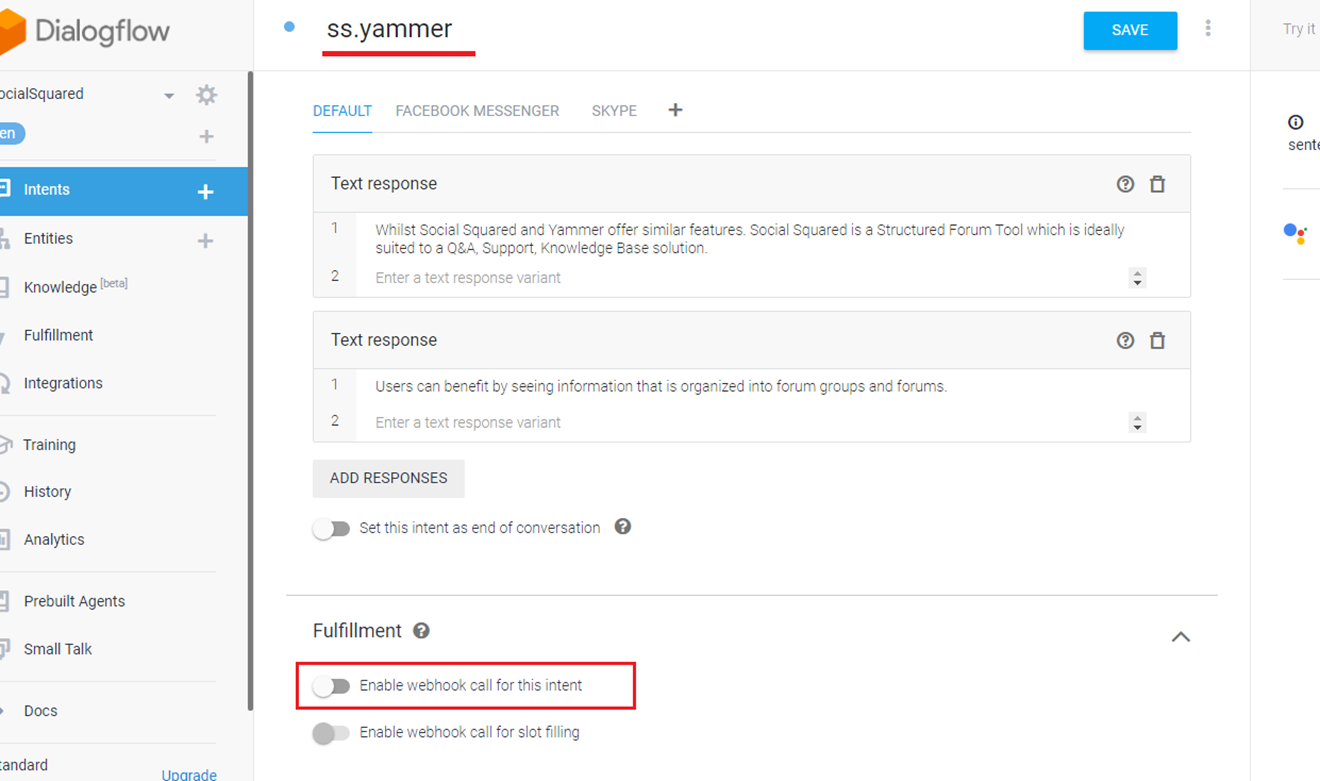Click the plus icon to create intent
The width and height of the screenshot is (1320, 781).
click(205, 191)
